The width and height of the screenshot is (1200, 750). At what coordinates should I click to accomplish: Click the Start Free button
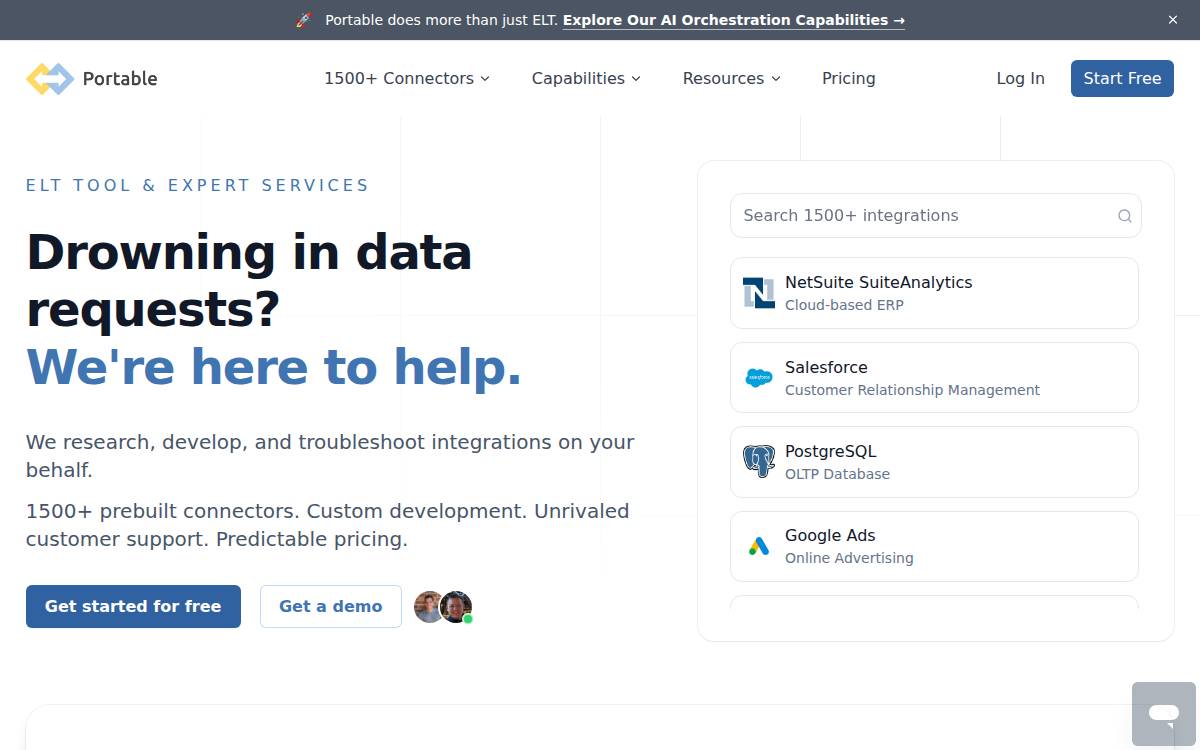point(1122,78)
